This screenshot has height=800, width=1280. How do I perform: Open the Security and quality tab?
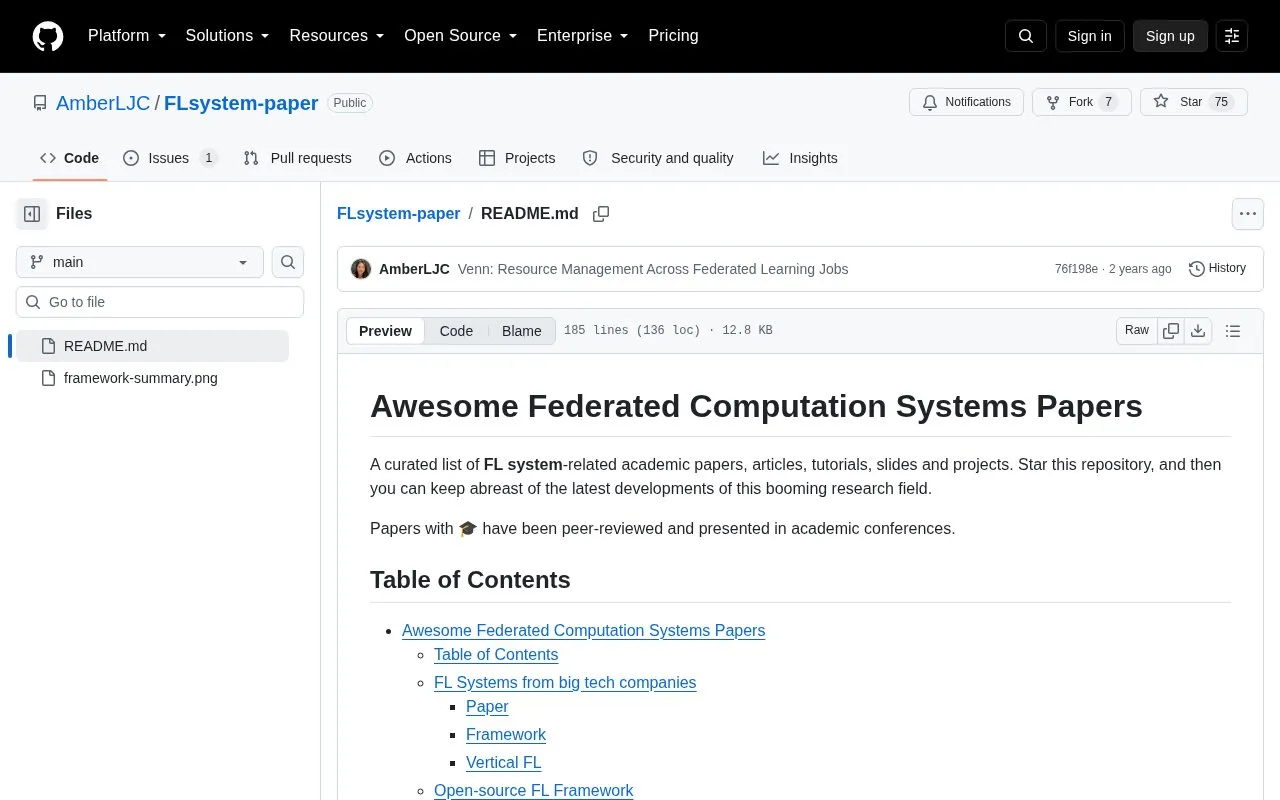[658, 158]
